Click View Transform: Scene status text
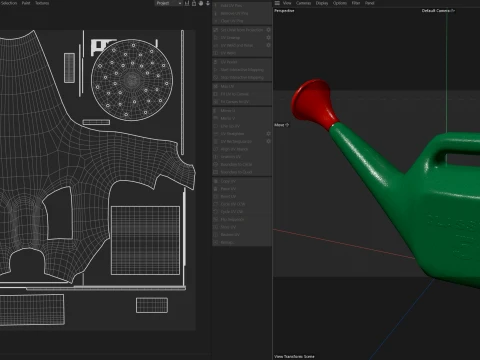 pyautogui.click(x=294, y=356)
